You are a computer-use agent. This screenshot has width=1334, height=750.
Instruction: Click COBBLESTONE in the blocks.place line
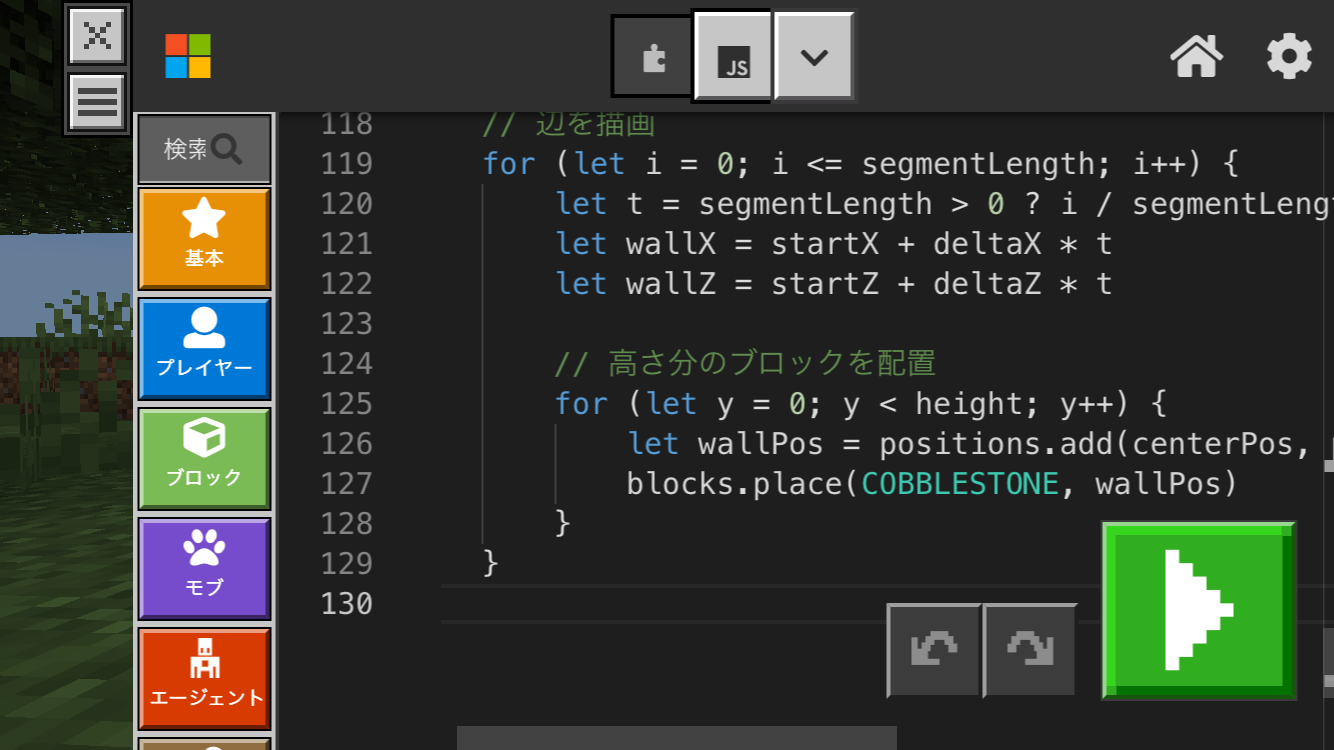pyautogui.click(x=960, y=484)
